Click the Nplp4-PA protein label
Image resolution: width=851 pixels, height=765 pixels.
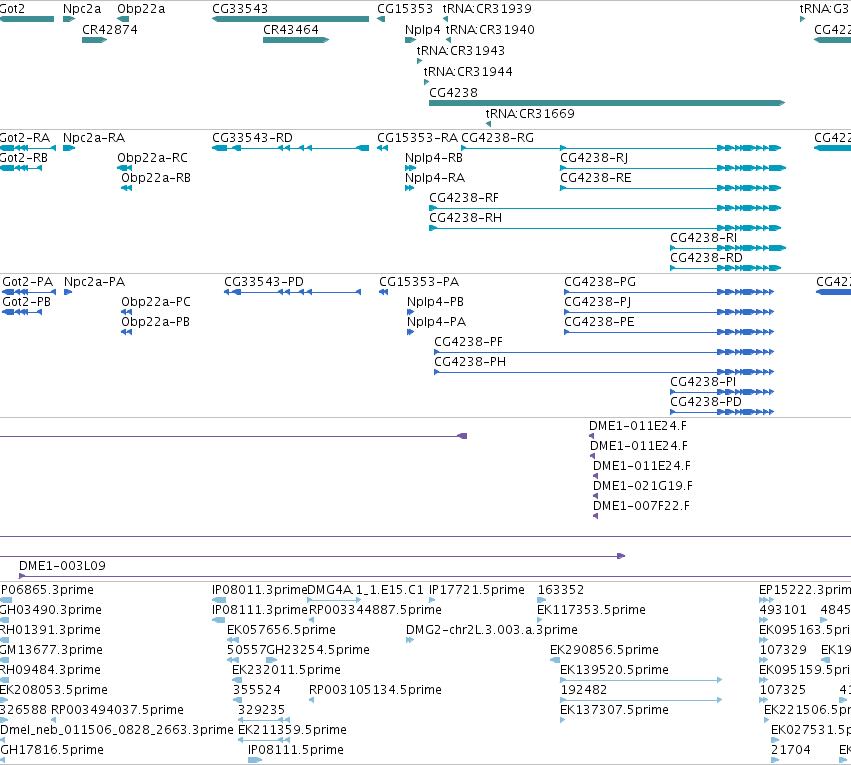(x=437, y=322)
